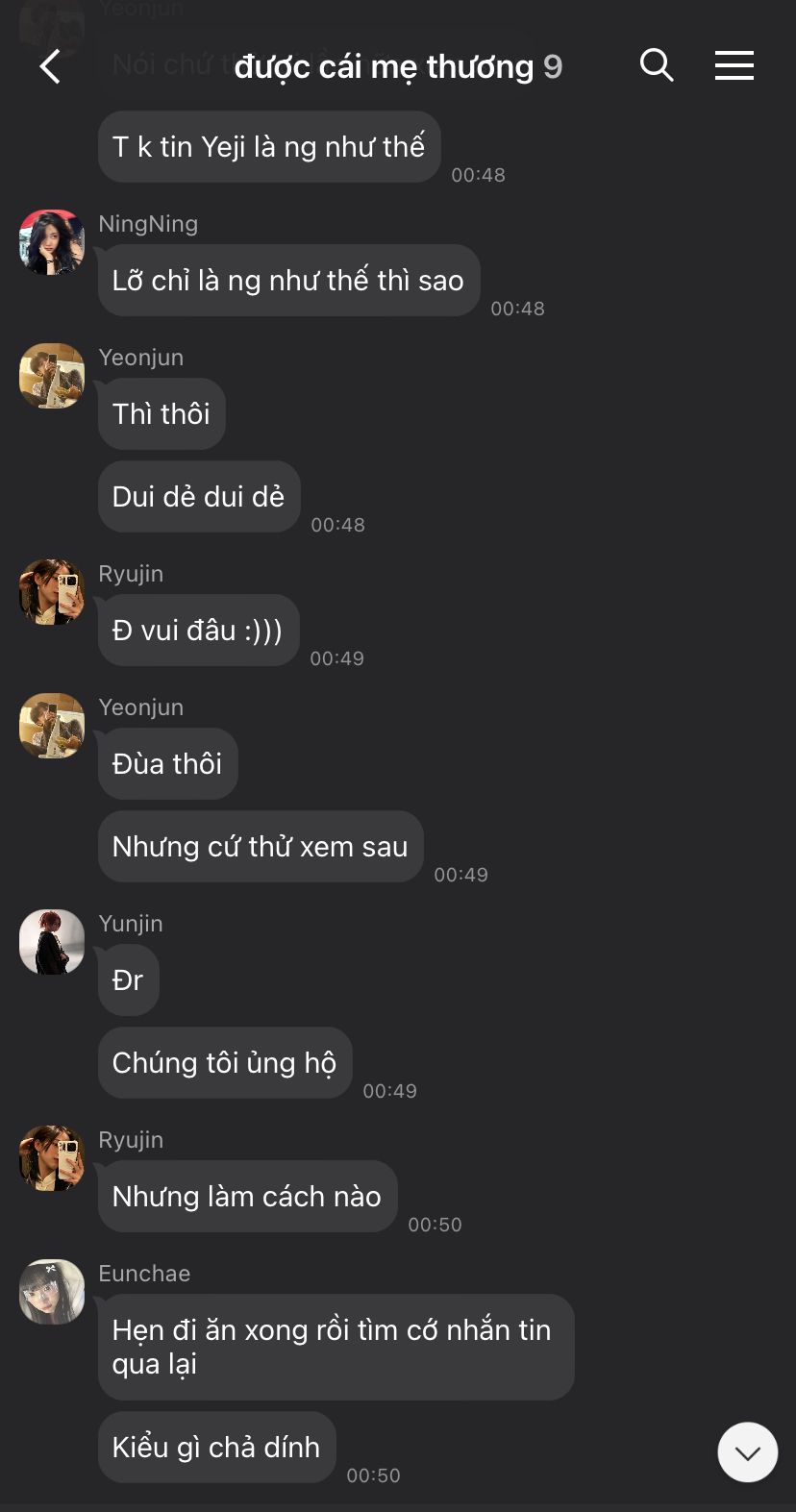
Task: Tap Ryujin's avatar beside 'Đ vui đâu :)))'
Action: (52, 592)
